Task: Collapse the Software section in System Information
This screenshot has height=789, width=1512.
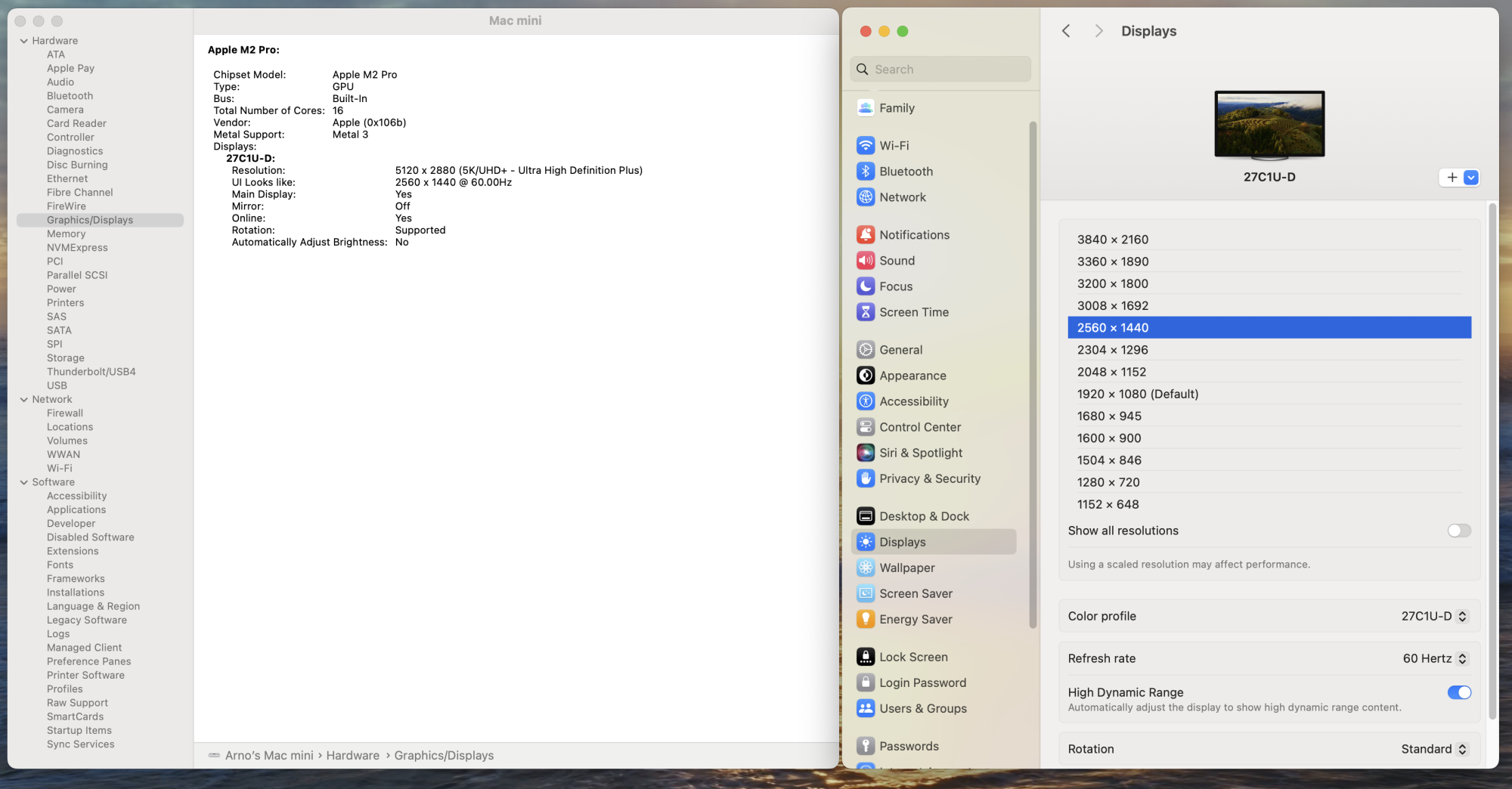Action: pyautogui.click(x=24, y=482)
